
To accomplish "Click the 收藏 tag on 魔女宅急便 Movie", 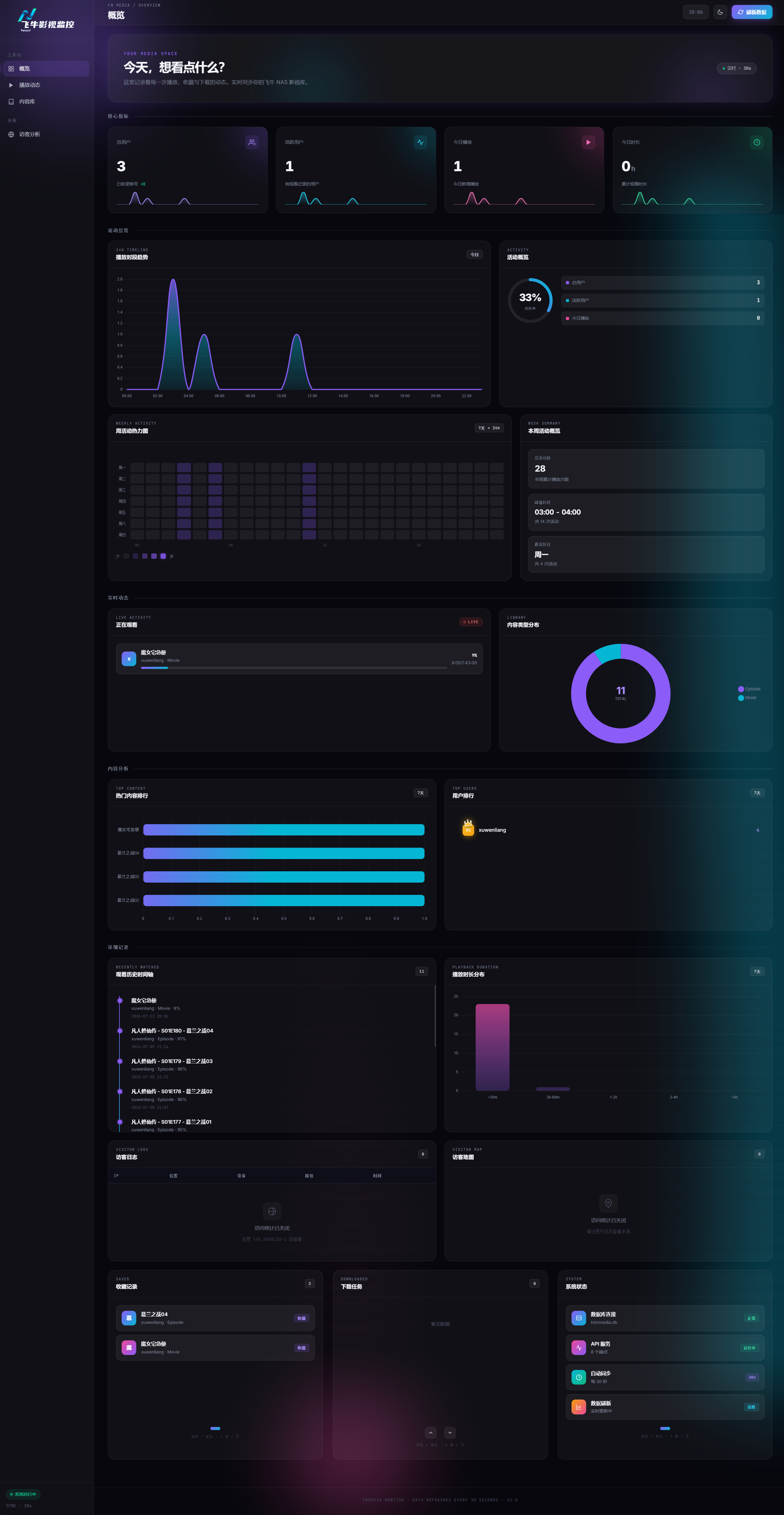I will (x=301, y=1348).
